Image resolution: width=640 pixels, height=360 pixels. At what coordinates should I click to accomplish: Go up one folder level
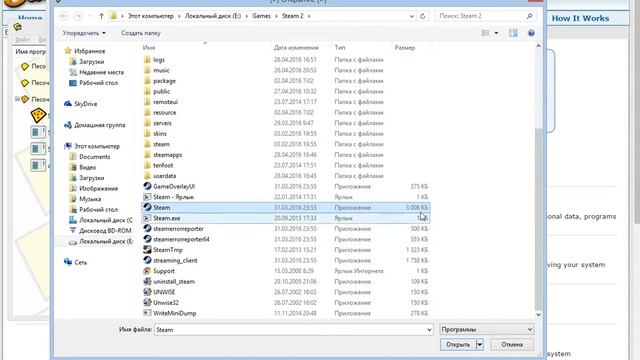click(x=101, y=16)
